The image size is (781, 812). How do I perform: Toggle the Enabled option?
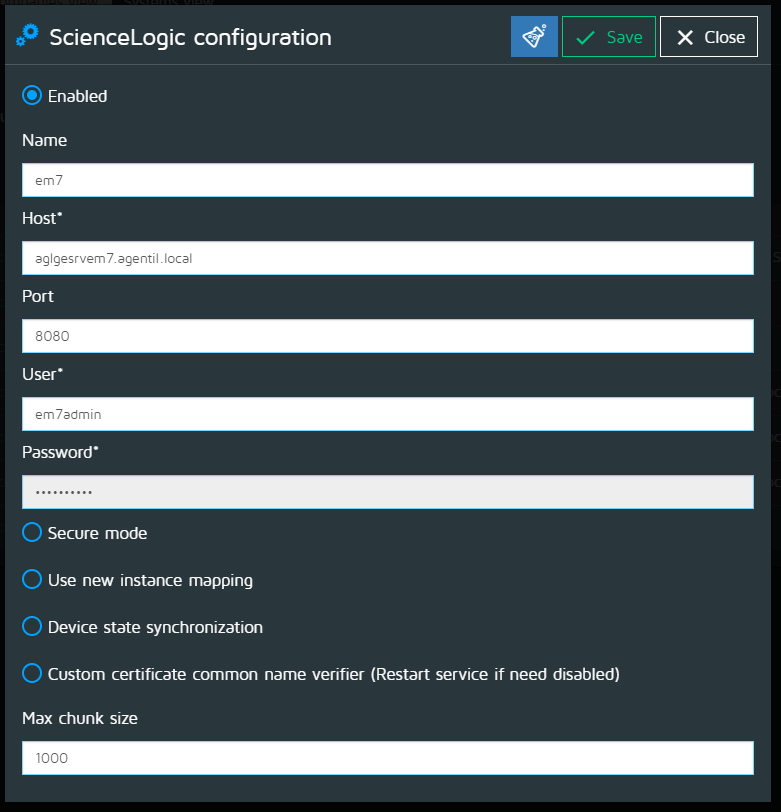(x=32, y=96)
